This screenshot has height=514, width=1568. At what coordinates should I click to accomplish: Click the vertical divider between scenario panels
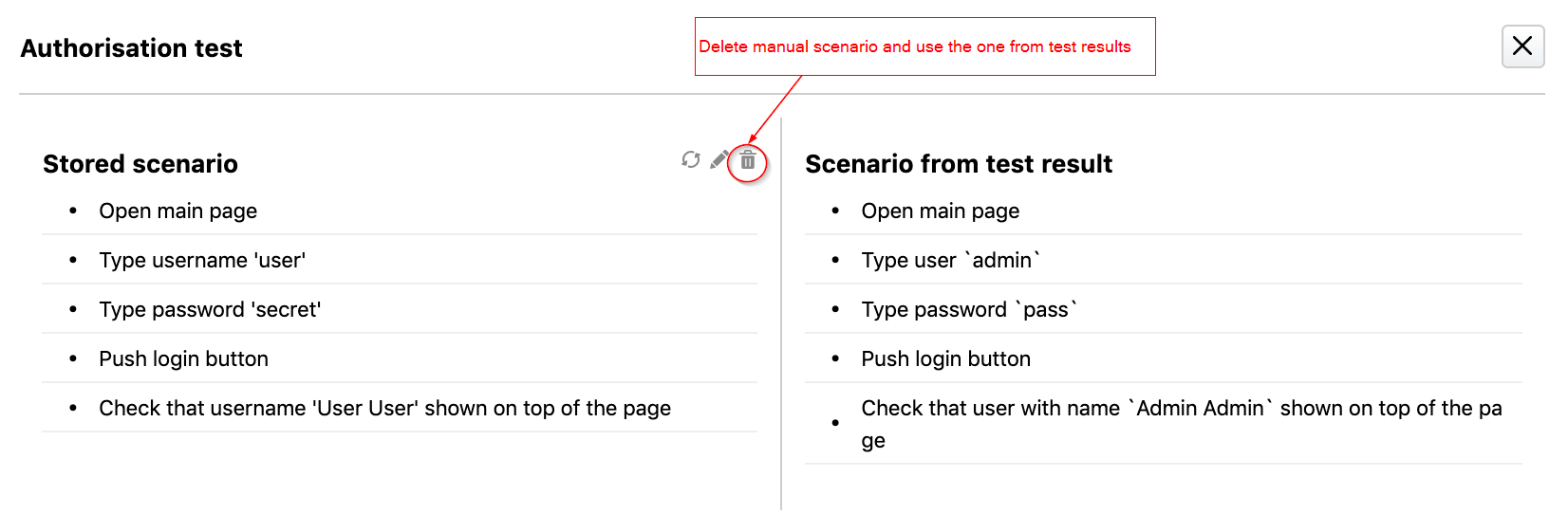click(781, 313)
